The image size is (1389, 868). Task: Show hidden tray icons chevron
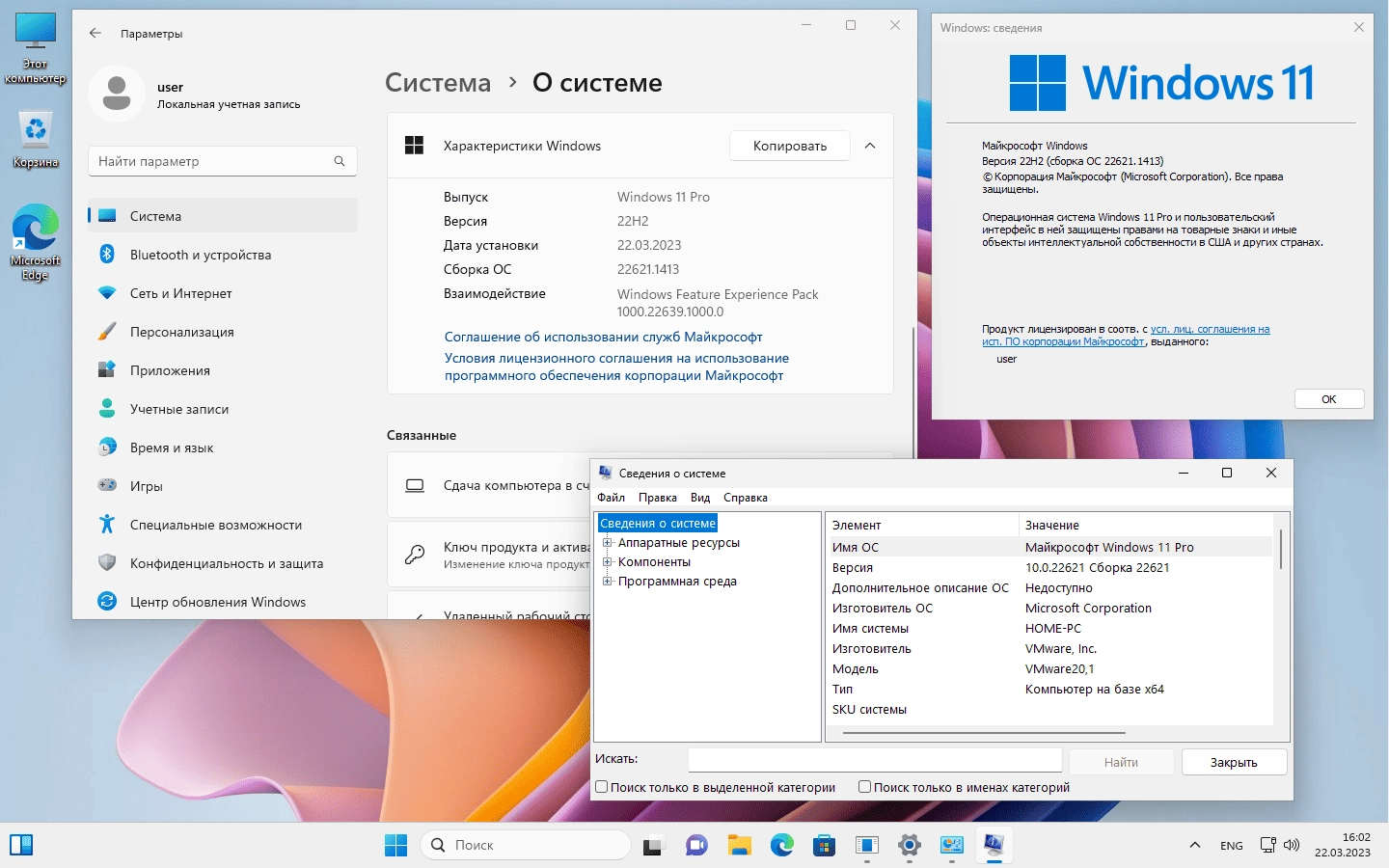coord(1195,845)
